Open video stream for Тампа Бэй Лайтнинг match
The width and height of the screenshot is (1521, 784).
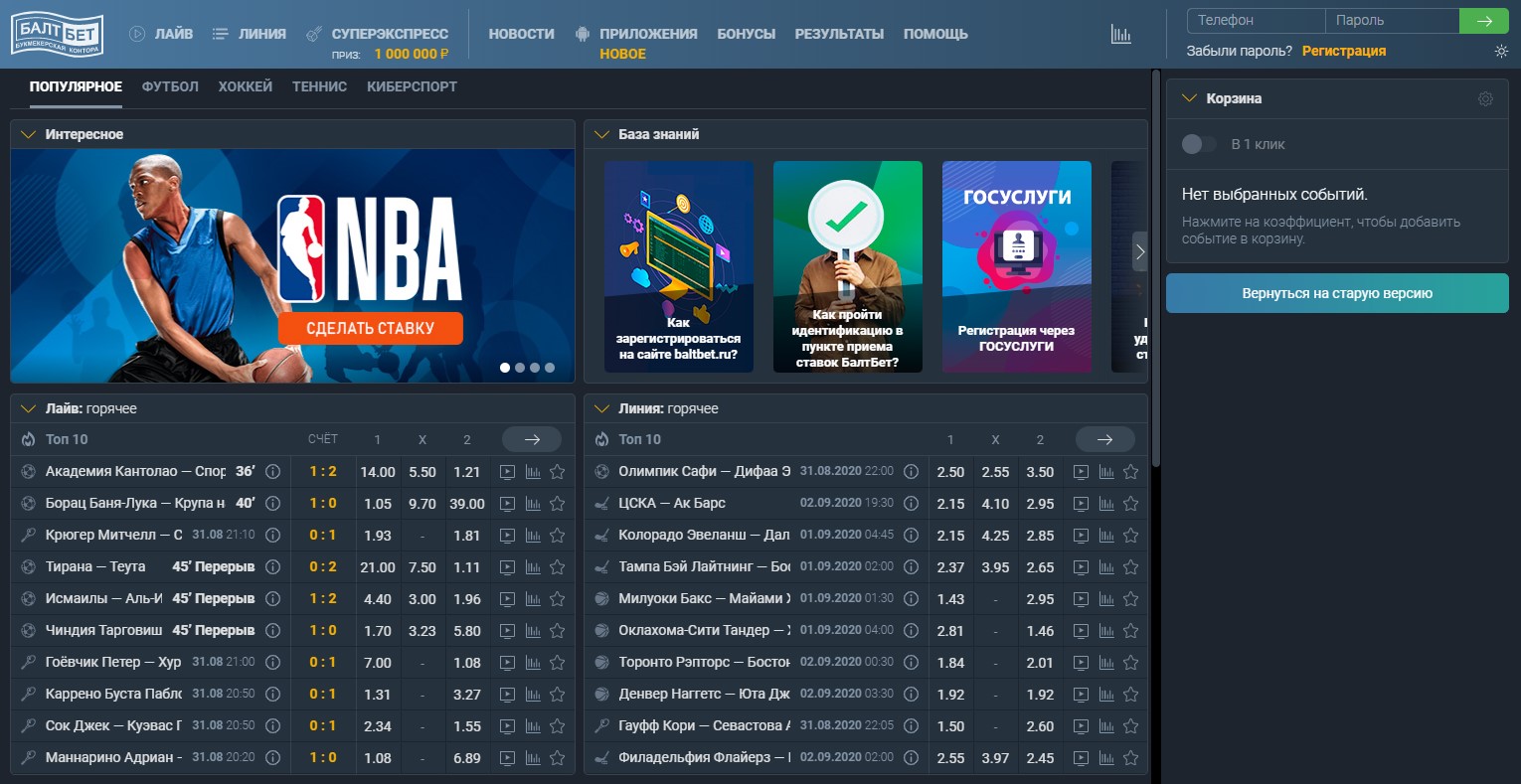[x=1081, y=567]
